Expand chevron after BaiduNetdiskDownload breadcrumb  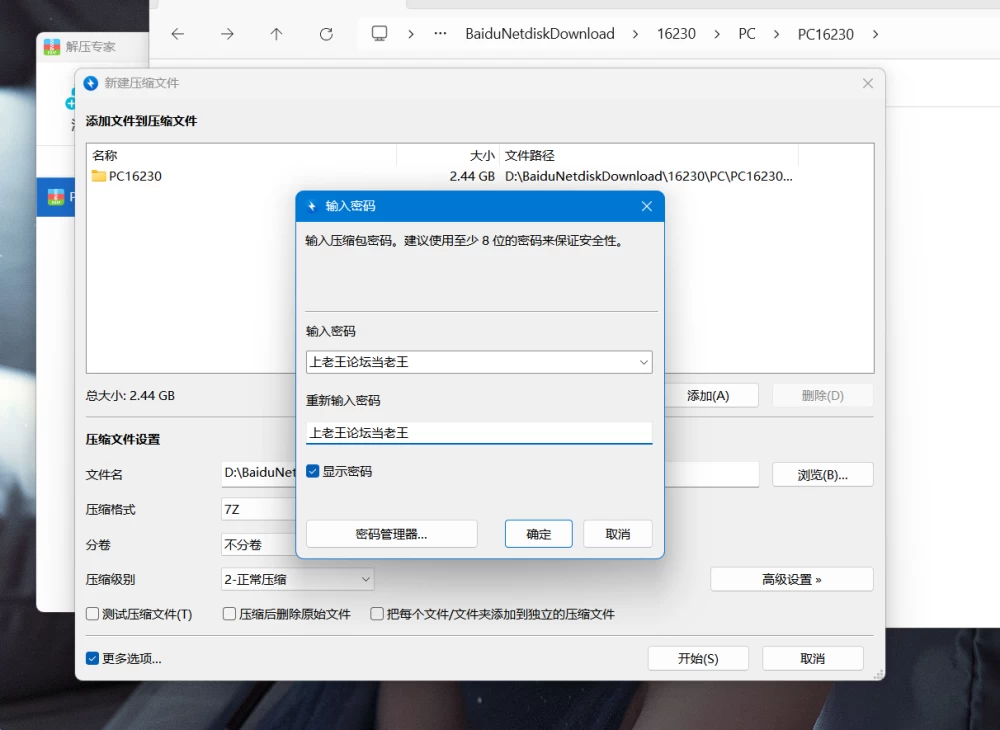click(635, 34)
